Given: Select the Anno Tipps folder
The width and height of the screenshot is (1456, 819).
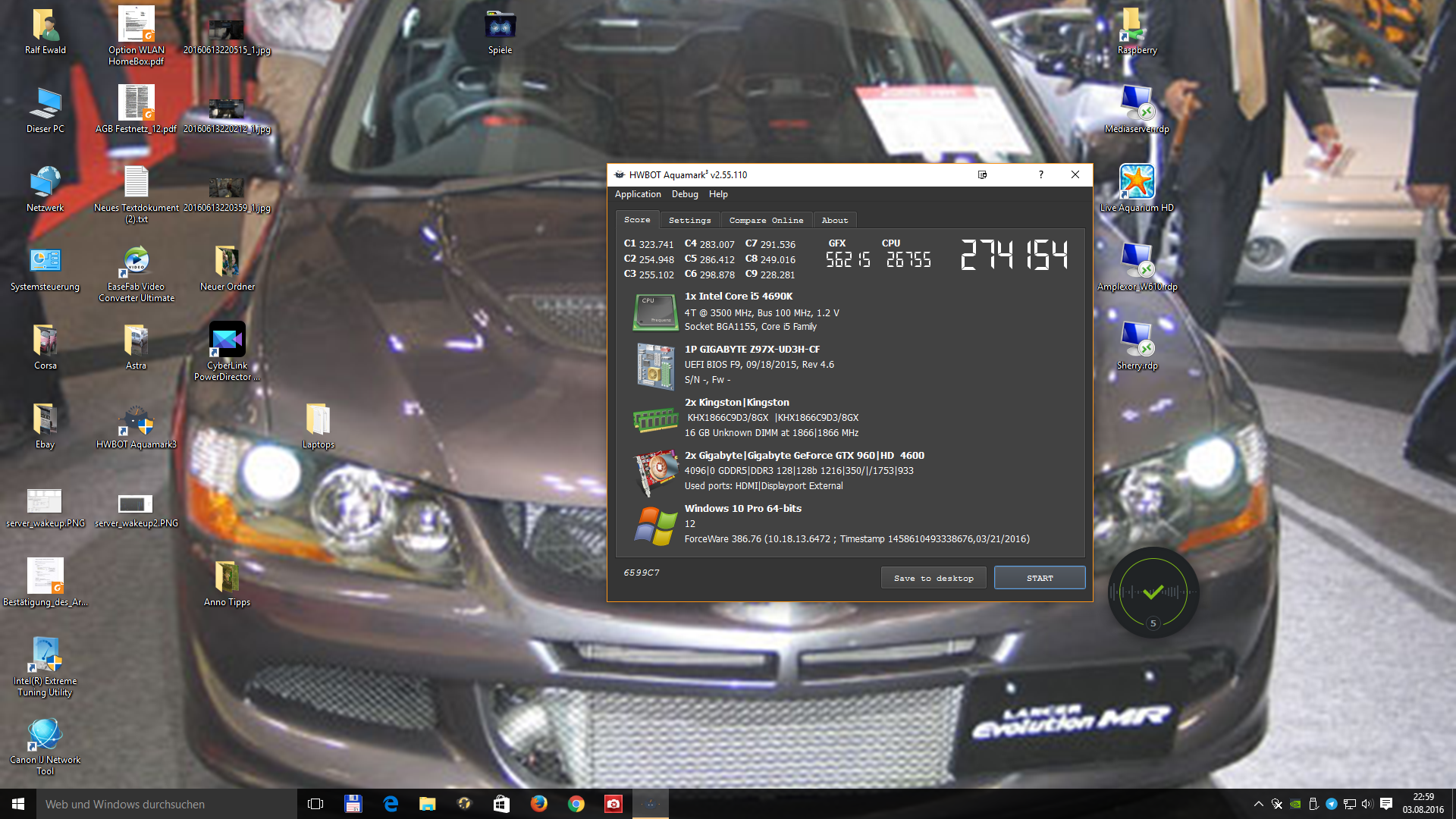Looking at the screenshot, I should tap(227, 583).
